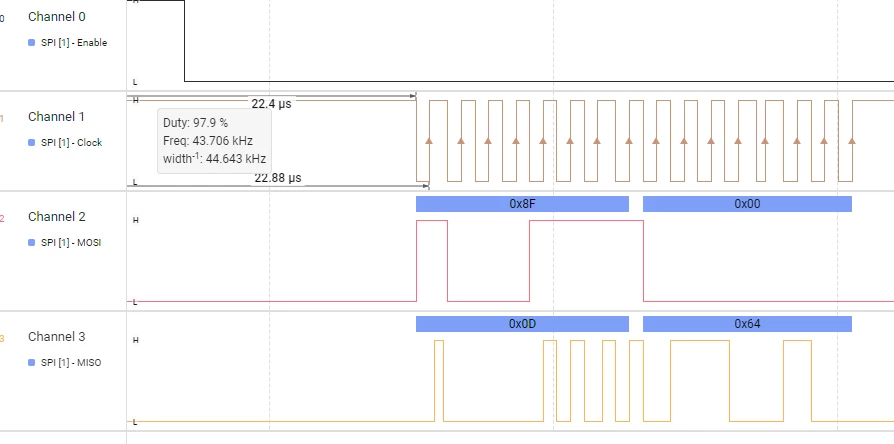Select the Channel 0 label

(56, 17)
